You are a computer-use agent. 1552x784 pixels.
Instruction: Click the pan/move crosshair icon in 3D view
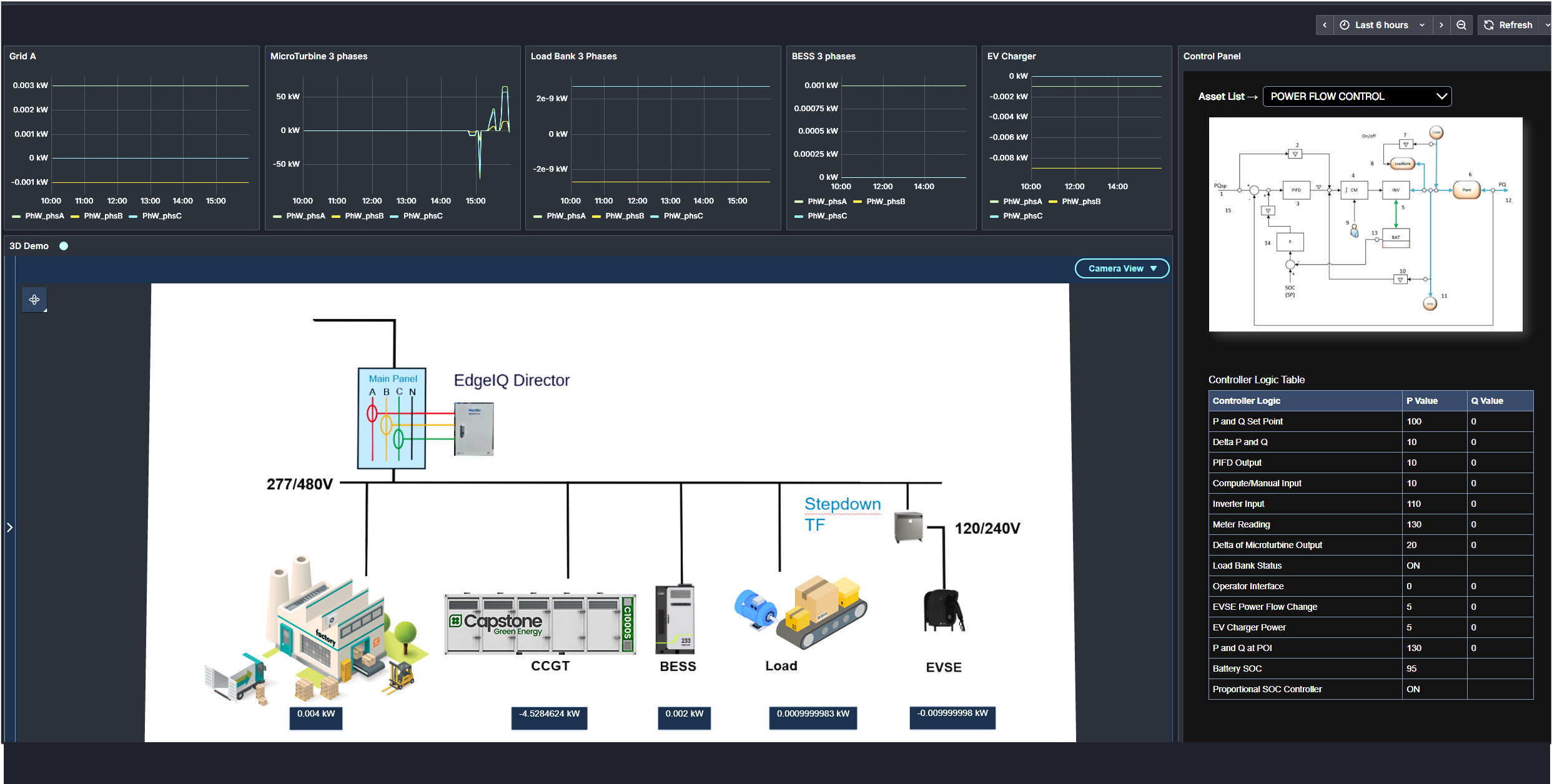pyautogui.click(x=34, y=300)
